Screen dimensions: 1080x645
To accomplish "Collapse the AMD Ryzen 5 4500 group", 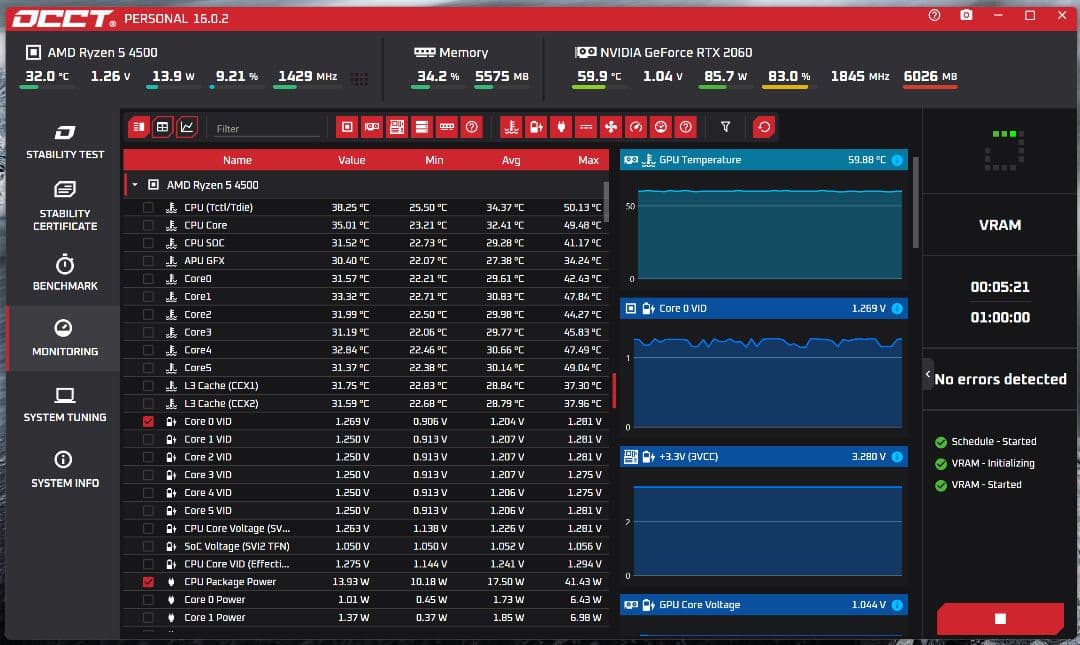I will tap(135, 185).
